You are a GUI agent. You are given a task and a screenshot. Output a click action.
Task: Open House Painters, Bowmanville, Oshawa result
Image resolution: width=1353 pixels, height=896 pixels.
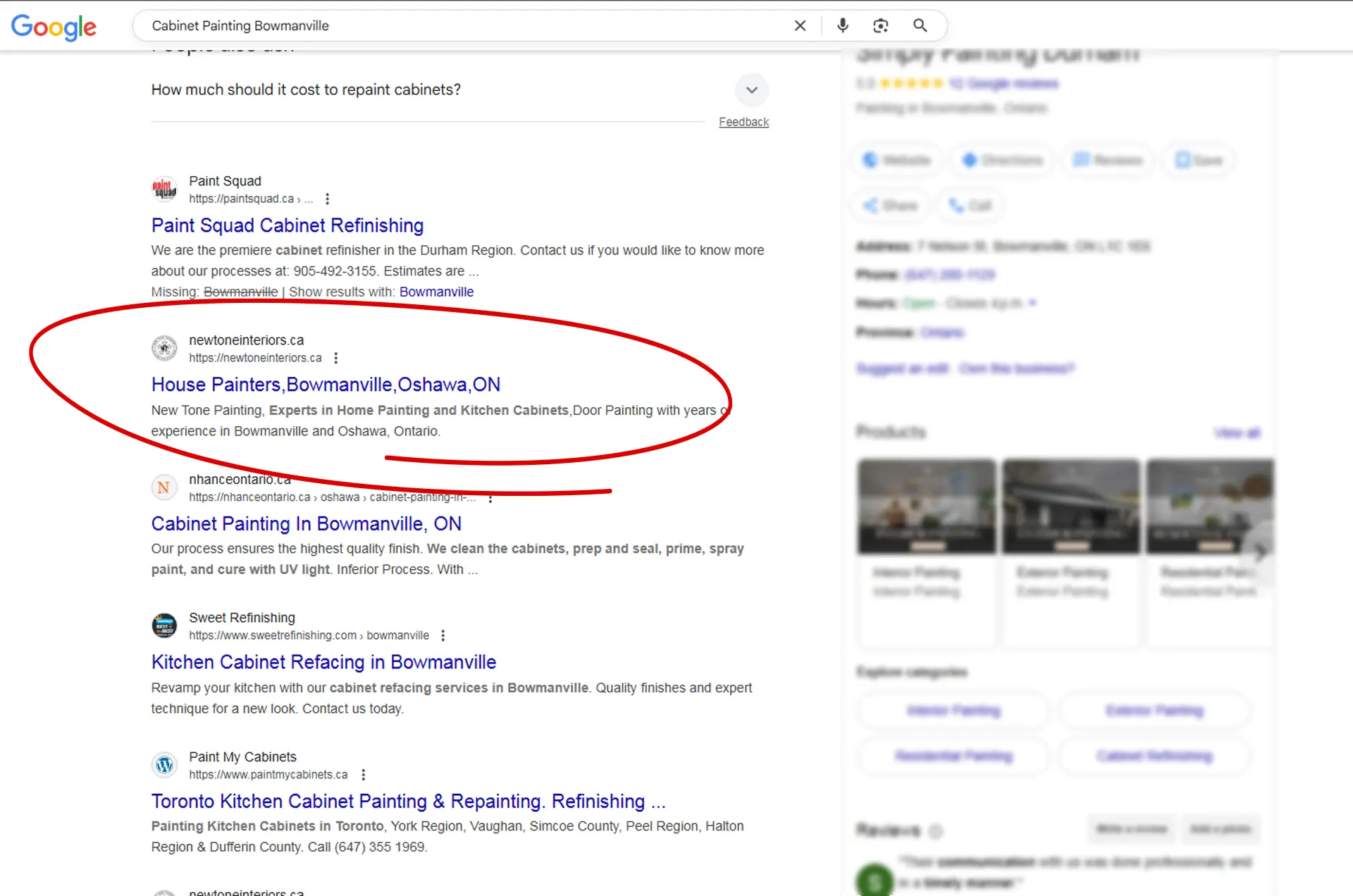(326, 385)
